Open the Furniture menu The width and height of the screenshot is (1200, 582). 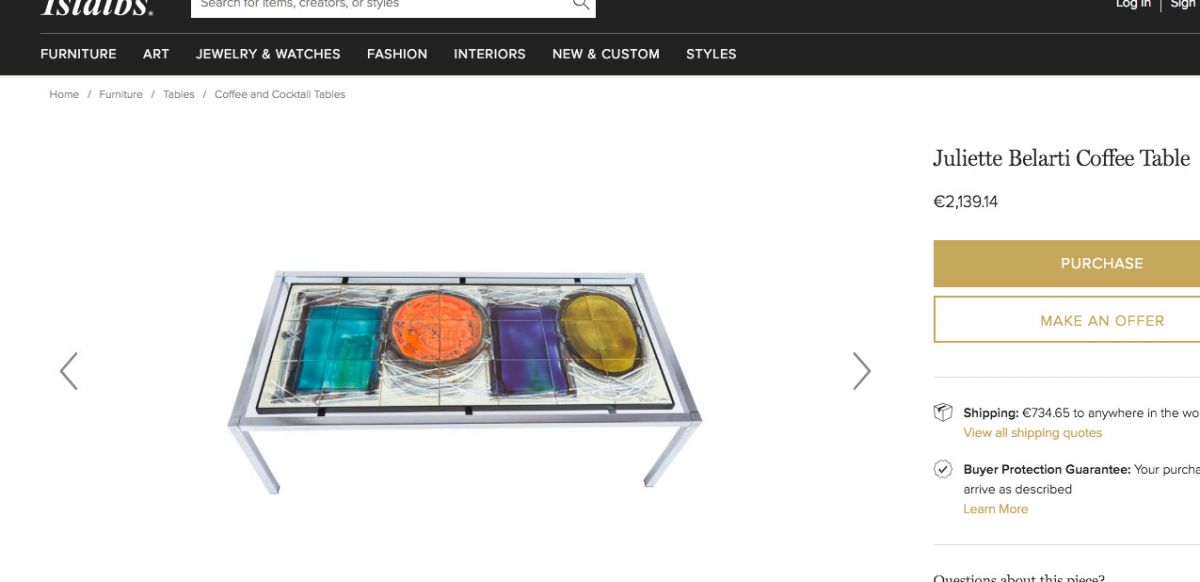(x=78, y=54)
